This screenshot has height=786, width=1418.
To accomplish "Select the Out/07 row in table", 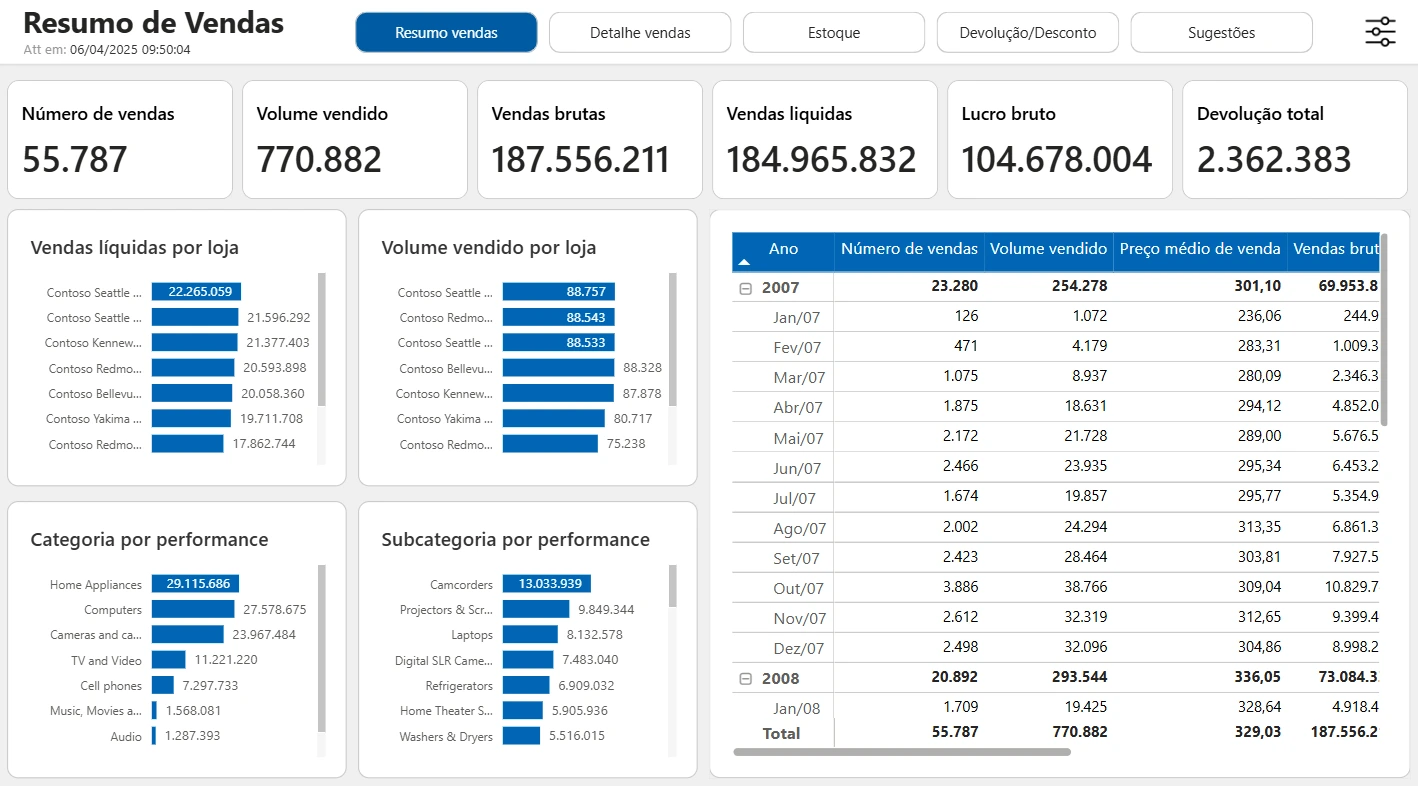I will click(1056, 588).
